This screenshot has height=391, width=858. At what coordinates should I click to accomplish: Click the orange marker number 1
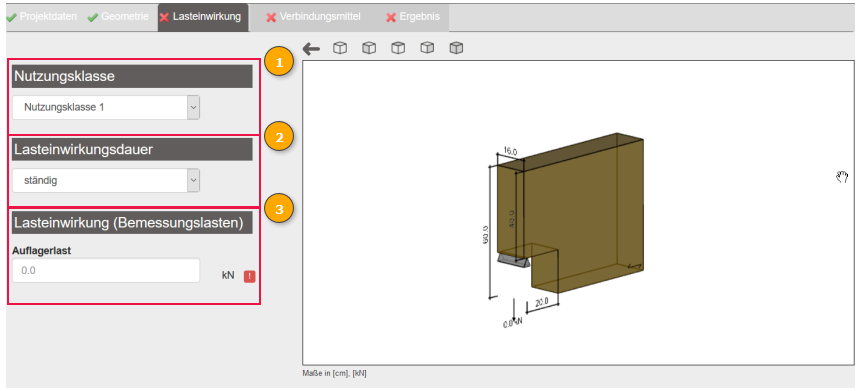[280, 63]
